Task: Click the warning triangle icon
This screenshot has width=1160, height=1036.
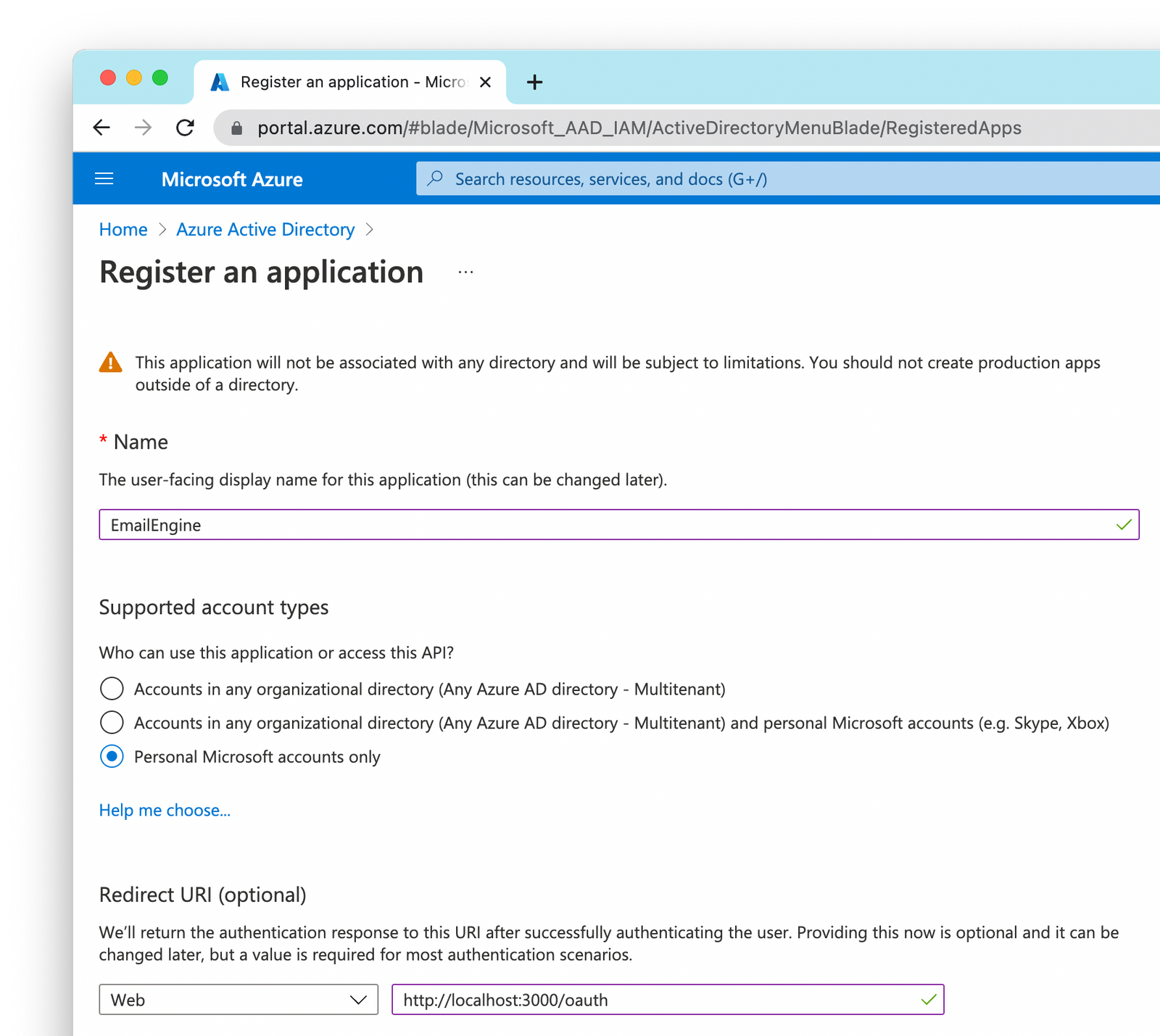Action: [x=110, y=362]
